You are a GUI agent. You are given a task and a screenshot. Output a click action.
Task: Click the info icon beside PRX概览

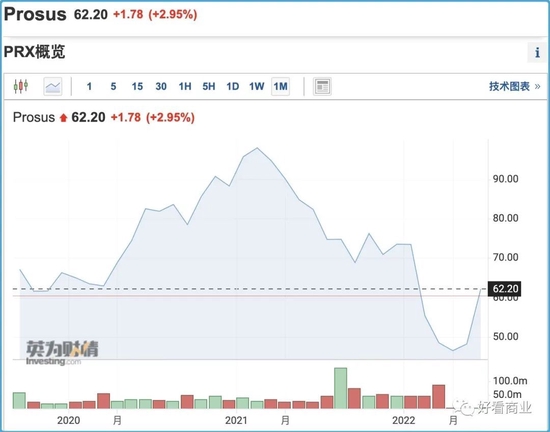(537, 53)
